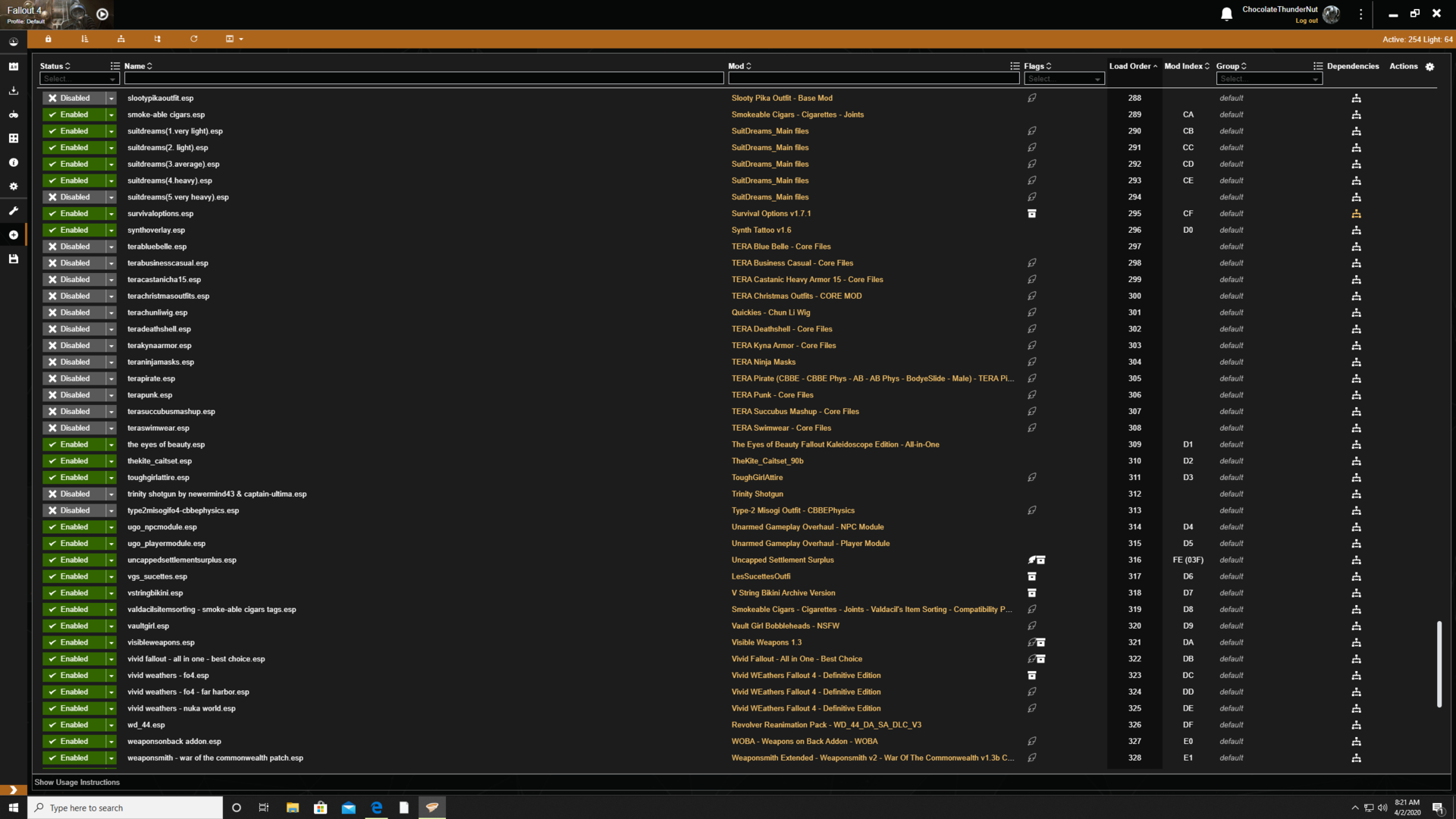This screenshot has width=1456, height=819.
Task: Open the Knowledge Base info icon
Action: click(14, 162)
